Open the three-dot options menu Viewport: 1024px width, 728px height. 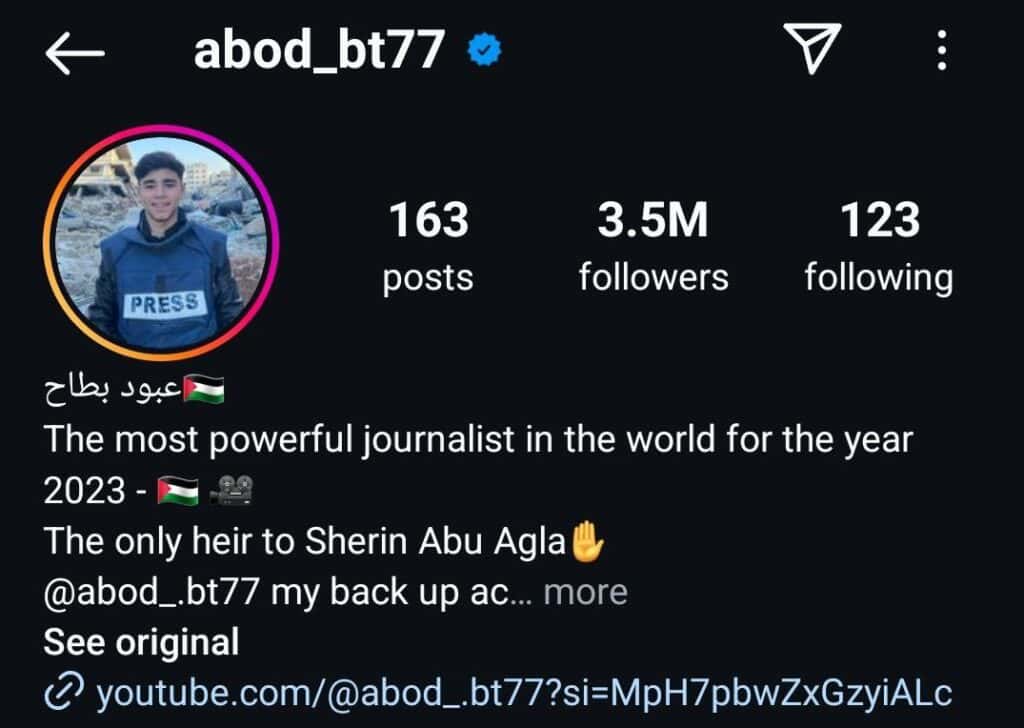(942, 50)
